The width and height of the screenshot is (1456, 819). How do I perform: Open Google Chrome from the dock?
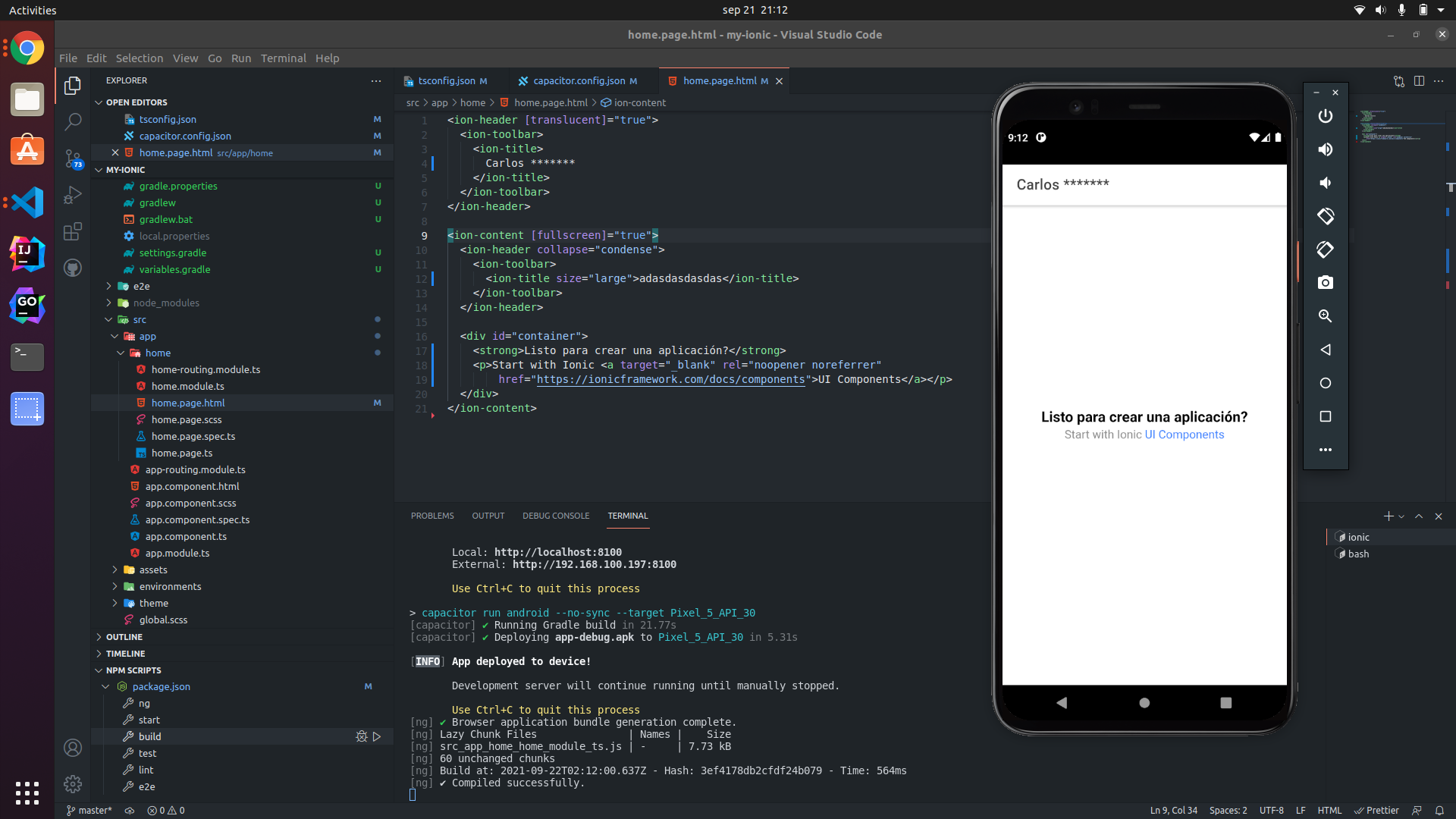tap(27, 49)
